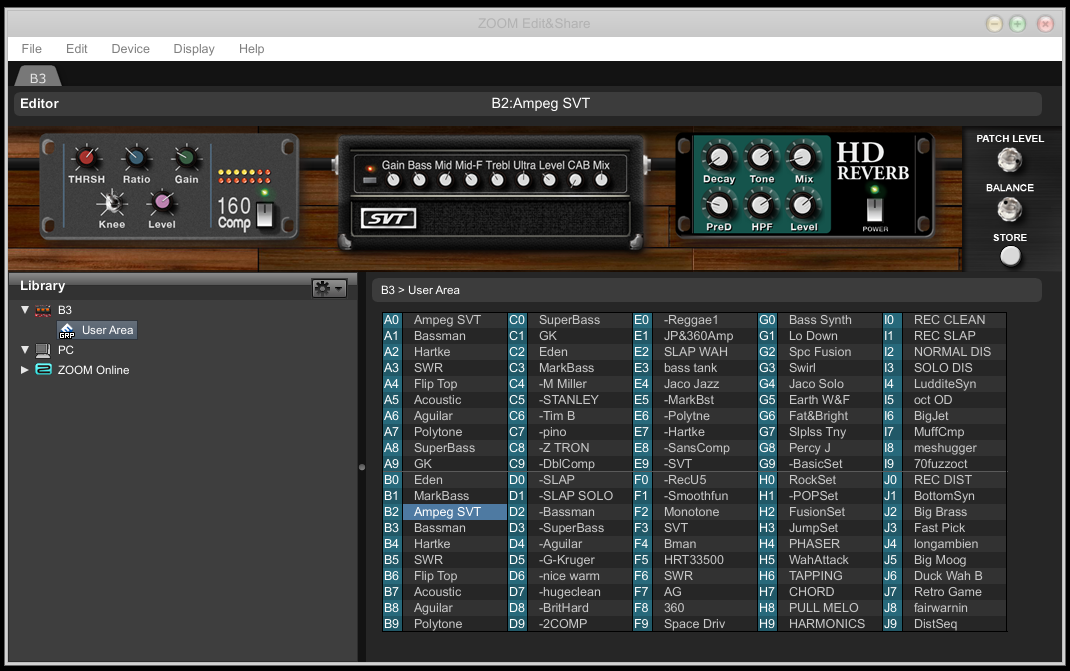Click the Decay knob on HD Reverb

click(x=719, y=158)
